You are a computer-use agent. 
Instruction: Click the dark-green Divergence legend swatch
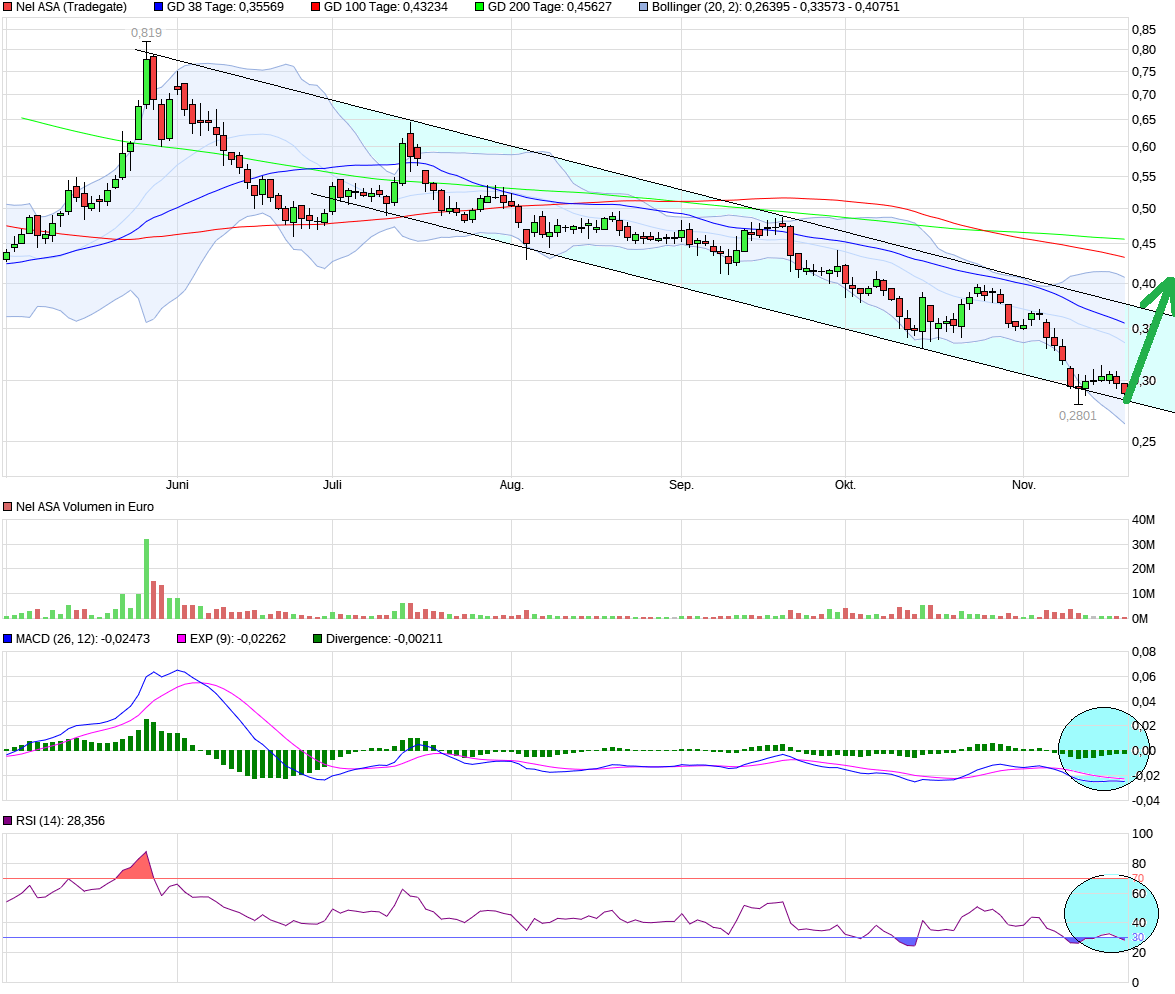tap(318, 639)
